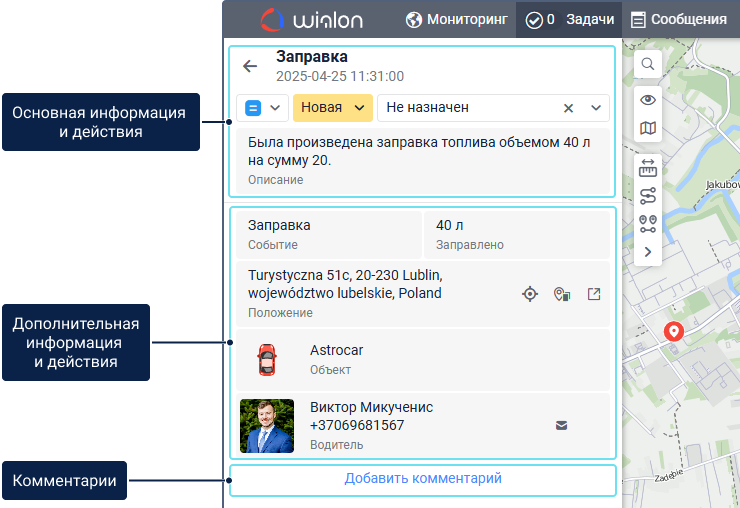The height and width of the screenshot is (508, 740).
Task: Expand the map tools with right chevron
Action: coord(648,252)
